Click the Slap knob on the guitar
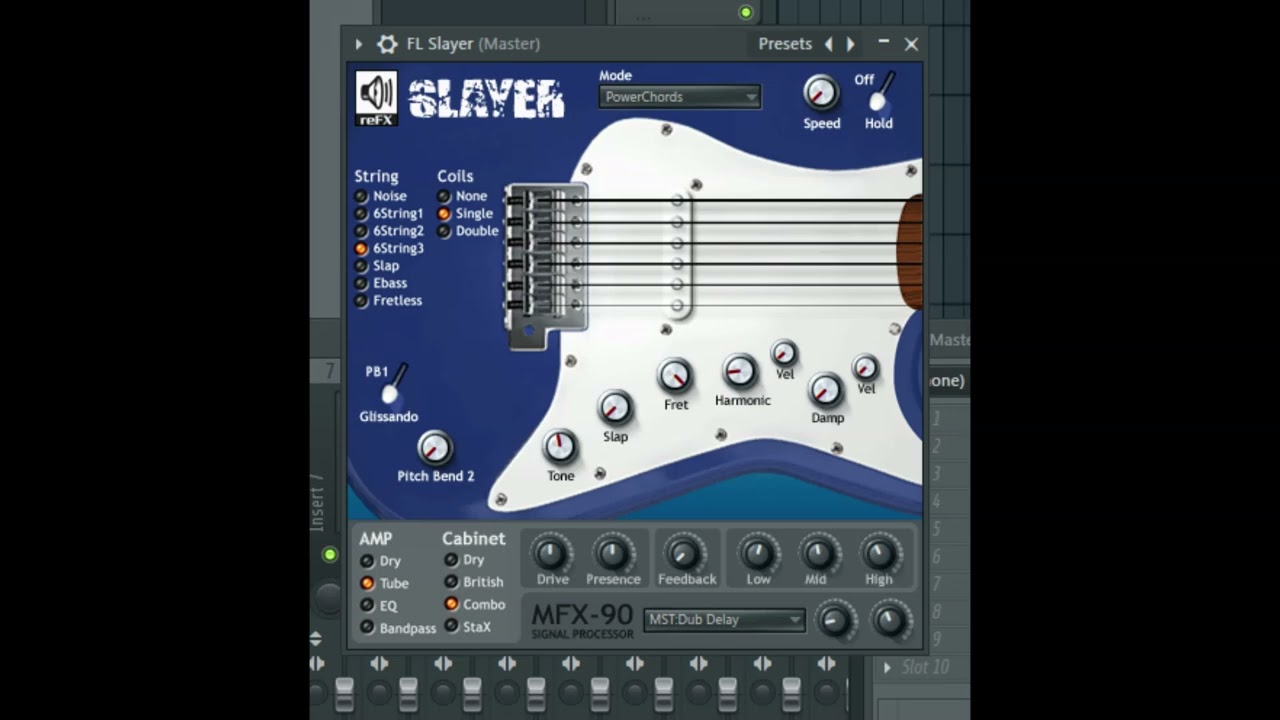Image resolution: width=1280 pixels, height=720 pixels. pos(615,408)
